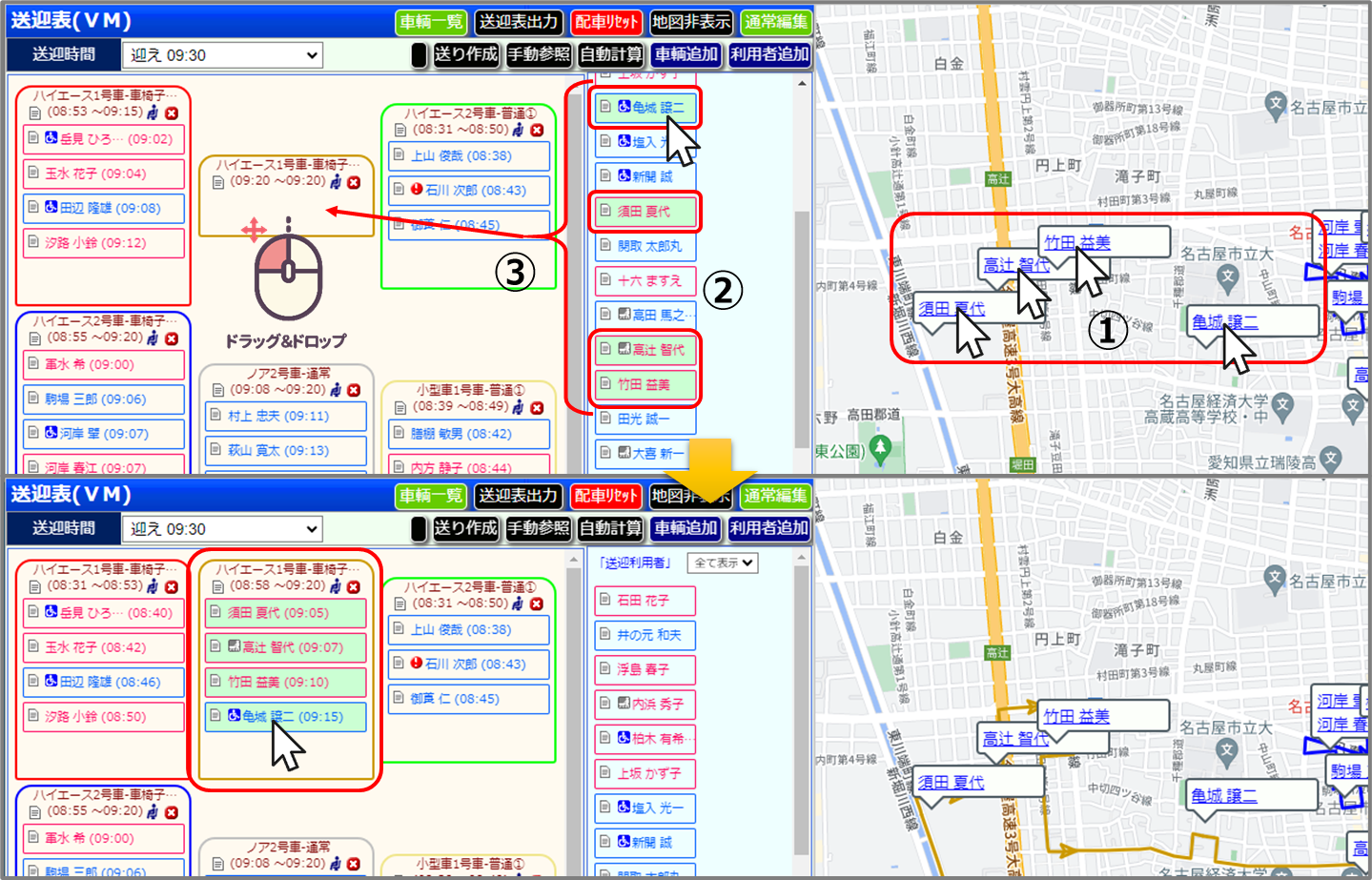Remove upper ハイエース2号車-普通① (08:31~08:50) card
The image size is (1372, 880).
[537, 130]
